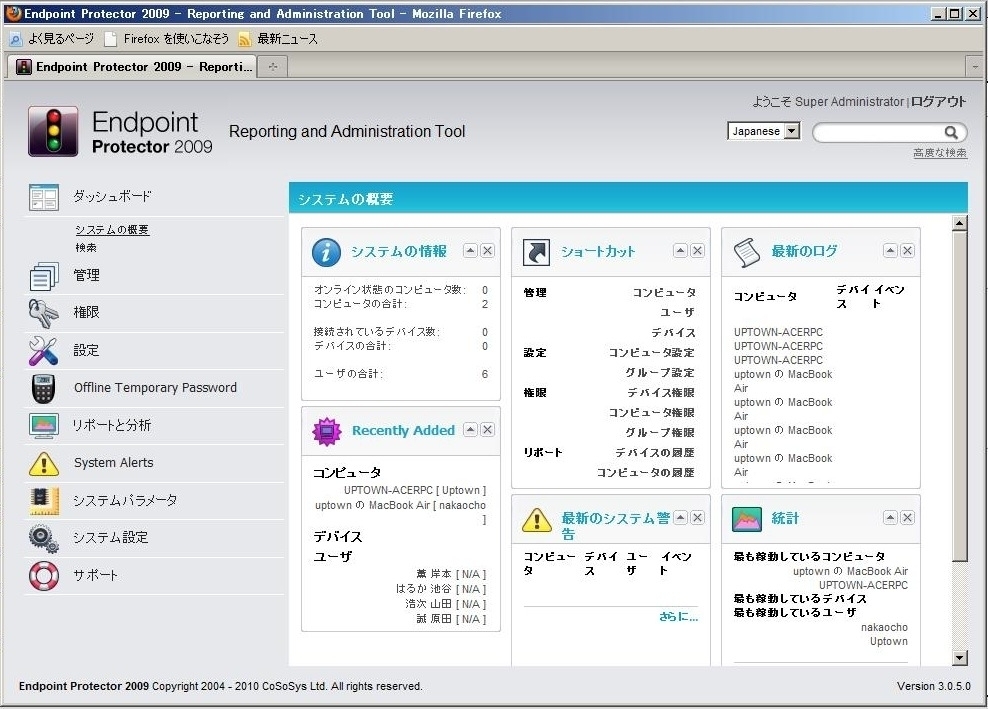Click the Endpoint Protector traffic light logo

coord(53,131)
